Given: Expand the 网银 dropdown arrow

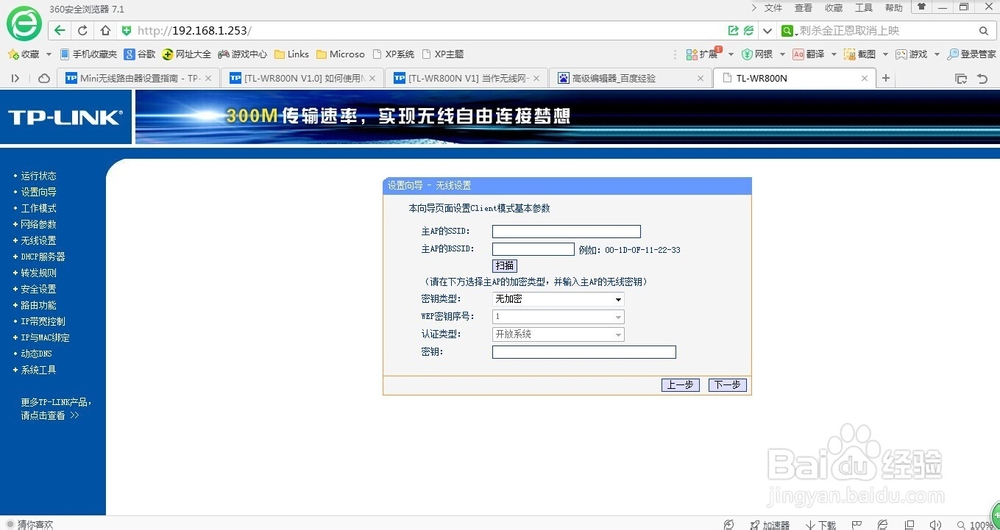Looking at the screenshot, I should click(x=782, y=54).
